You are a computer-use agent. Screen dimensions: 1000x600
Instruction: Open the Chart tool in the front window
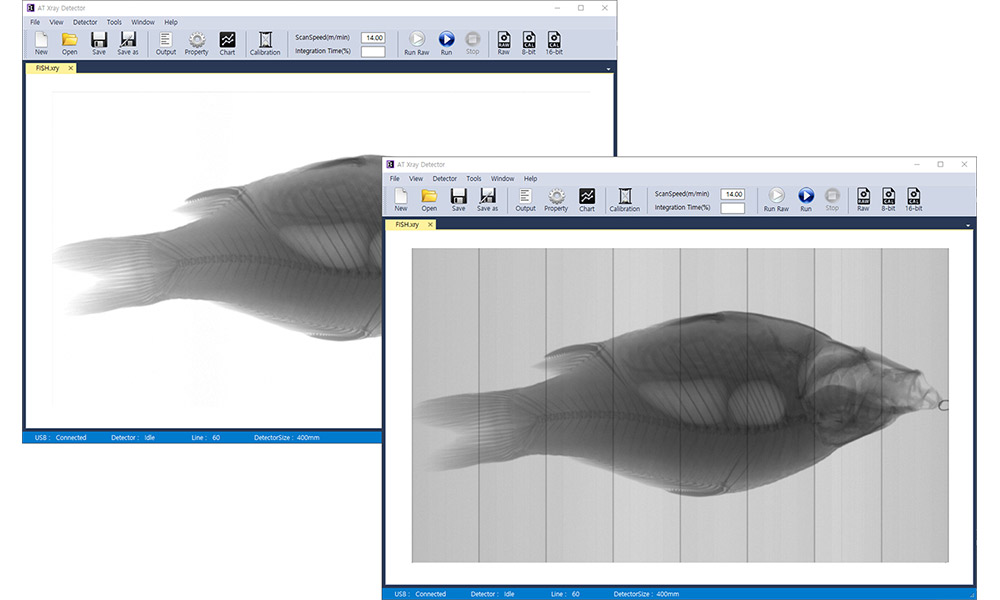(x=587, y=197)
